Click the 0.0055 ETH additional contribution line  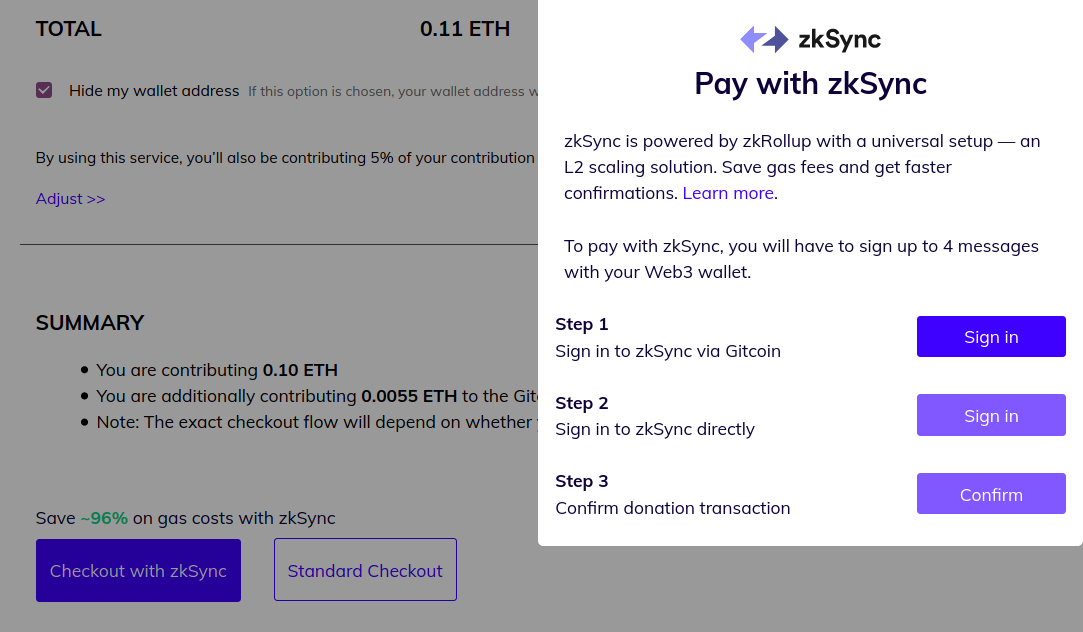click(x=317, y=396)
